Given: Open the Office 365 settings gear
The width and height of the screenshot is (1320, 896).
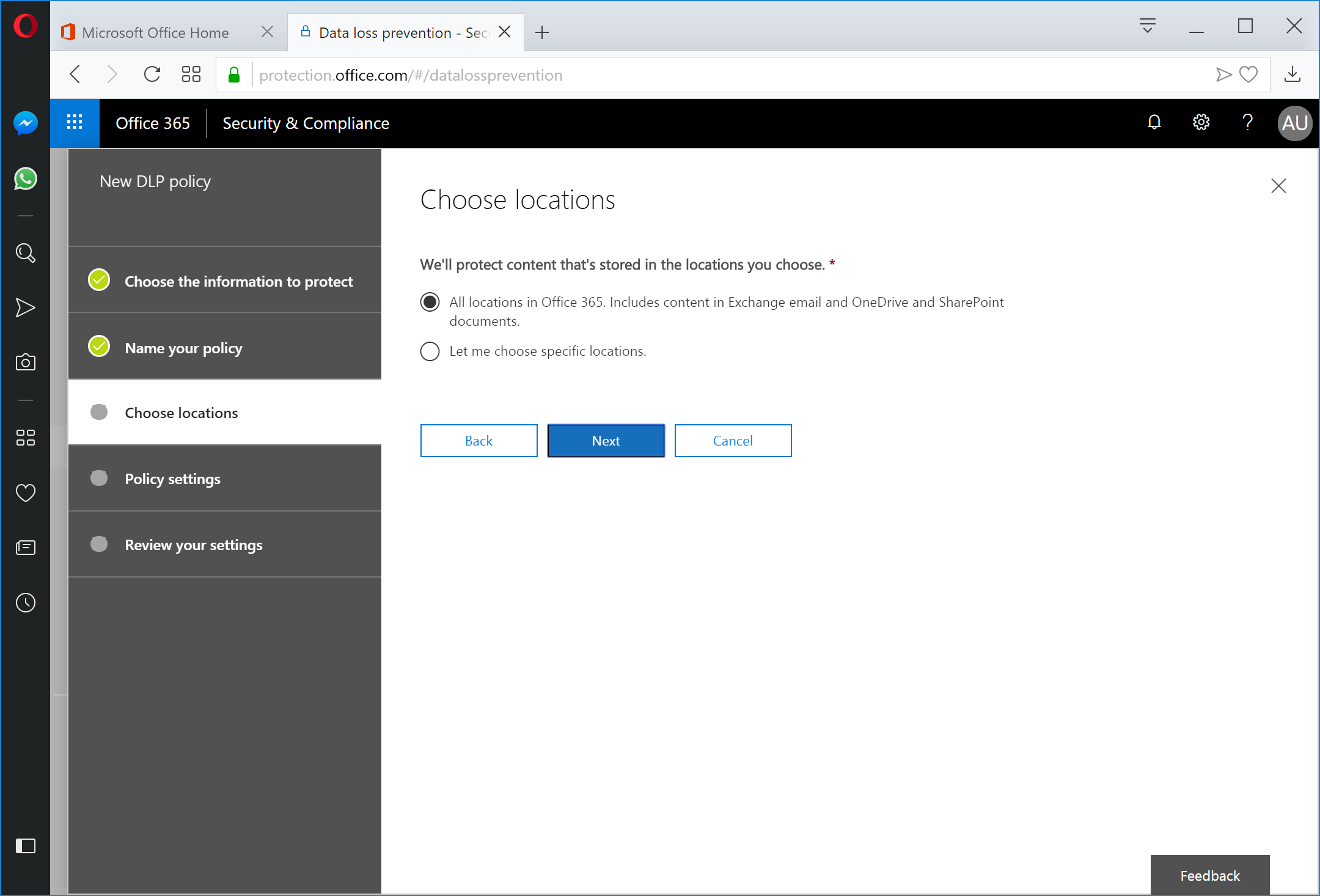Looking at the screenshot, I should (1200, 123).
